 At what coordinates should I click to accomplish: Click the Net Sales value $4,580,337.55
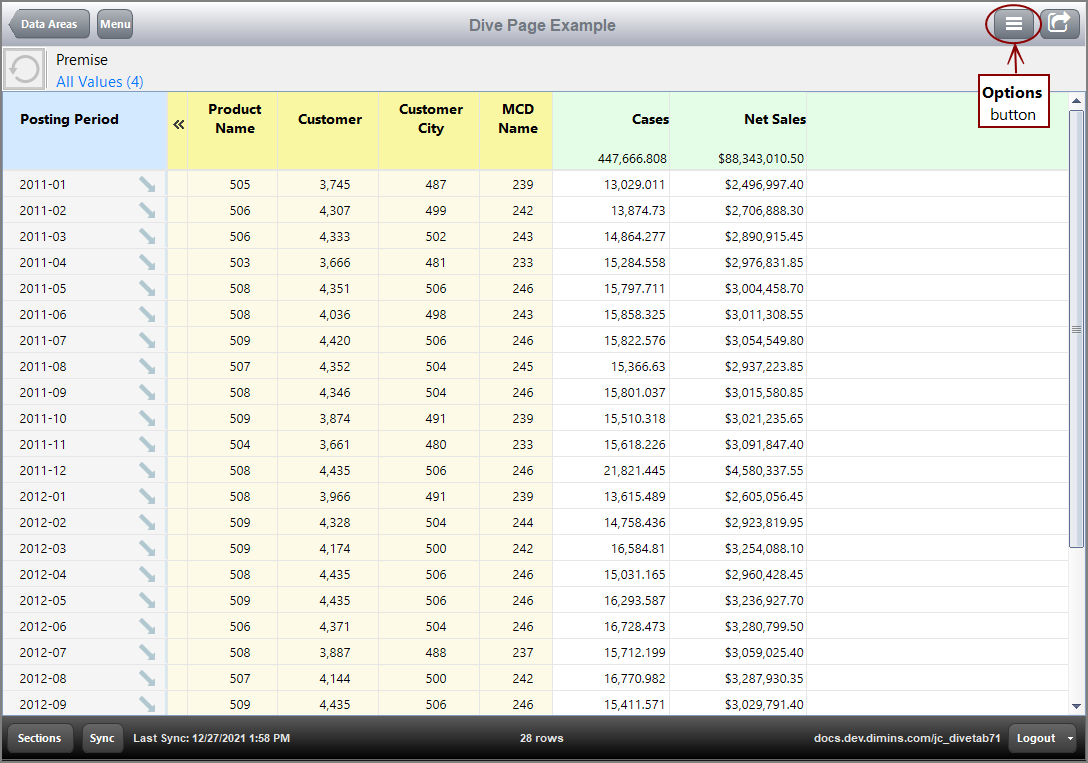click(x=764, y=470)
